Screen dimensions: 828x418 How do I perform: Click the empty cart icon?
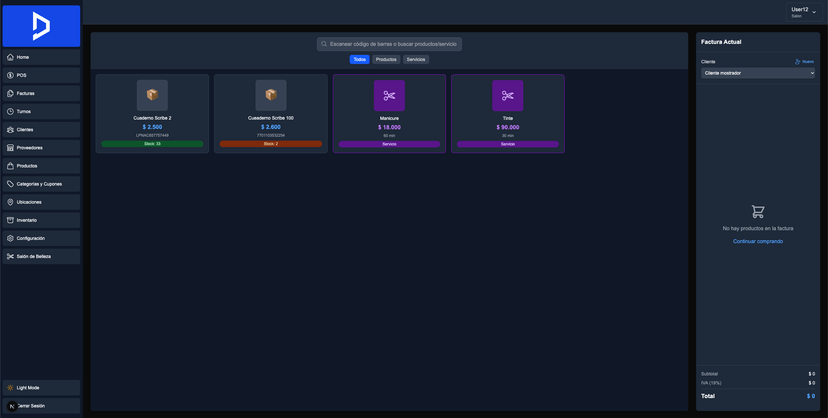[758, 212]
